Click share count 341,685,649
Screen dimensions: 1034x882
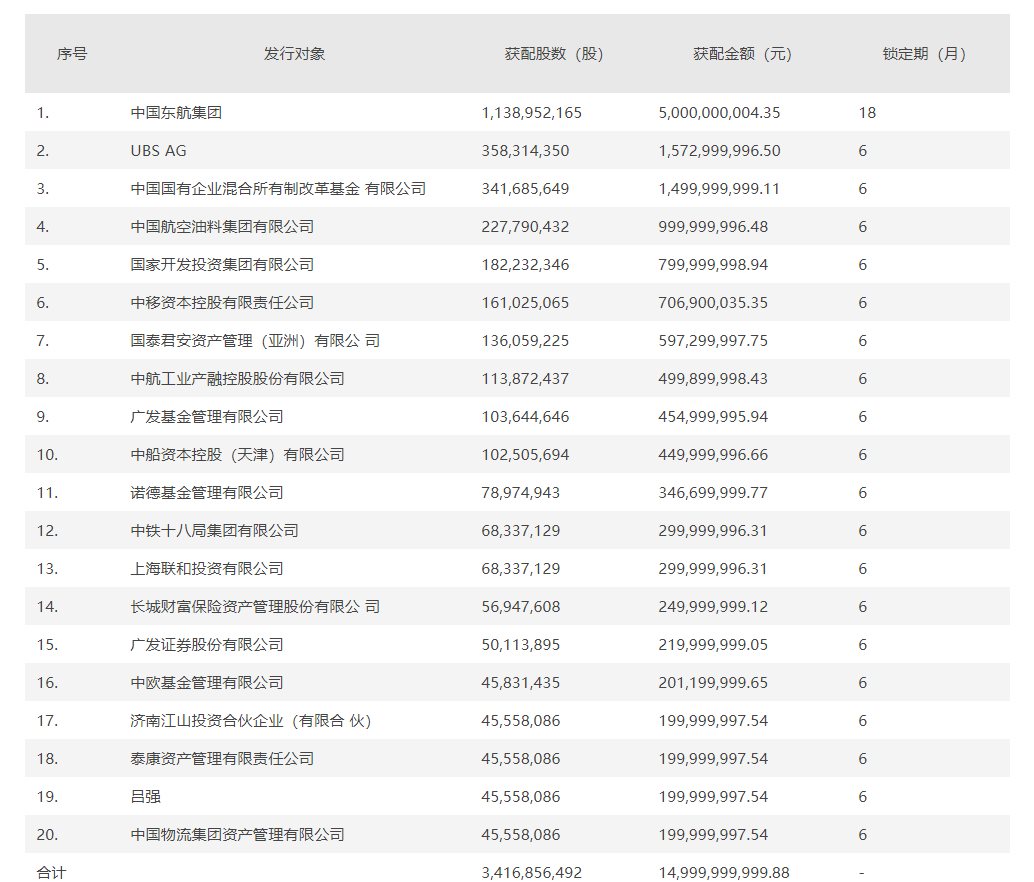click(x=525, y=189)
